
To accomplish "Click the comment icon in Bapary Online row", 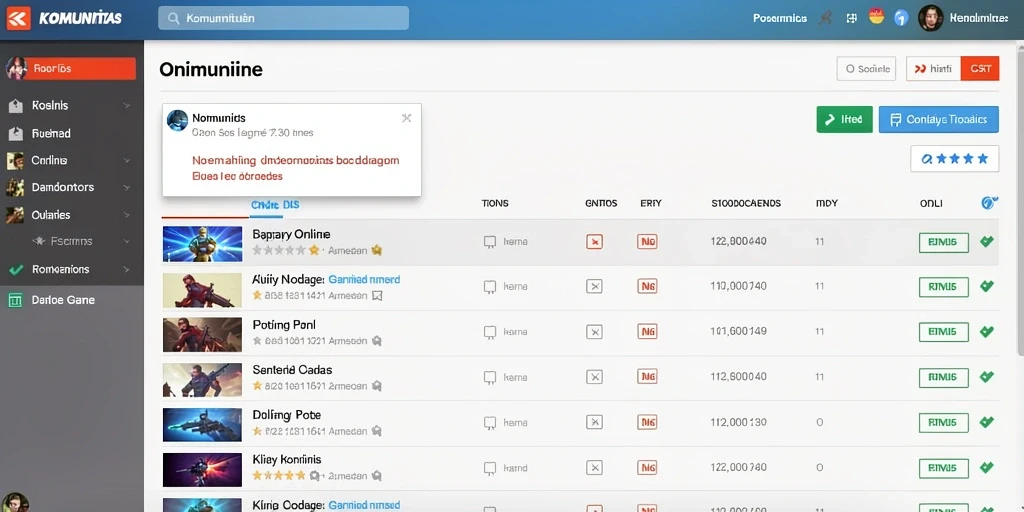I will point(490,242).
